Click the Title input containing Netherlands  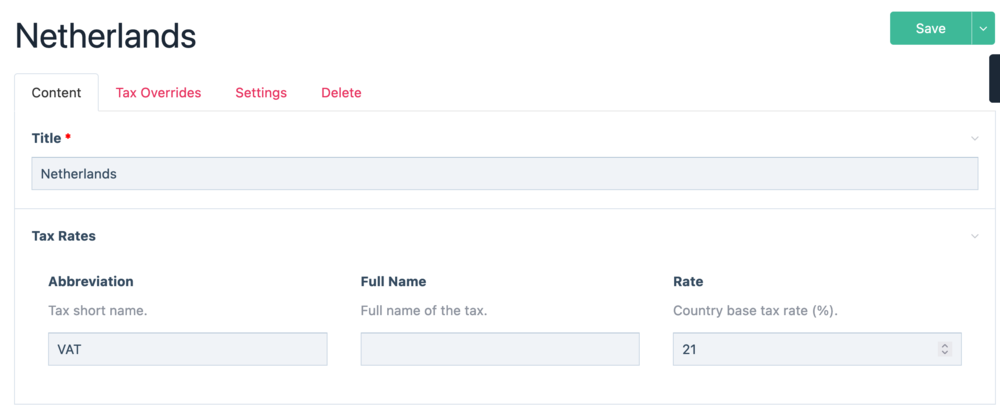(x=504, y=174)
